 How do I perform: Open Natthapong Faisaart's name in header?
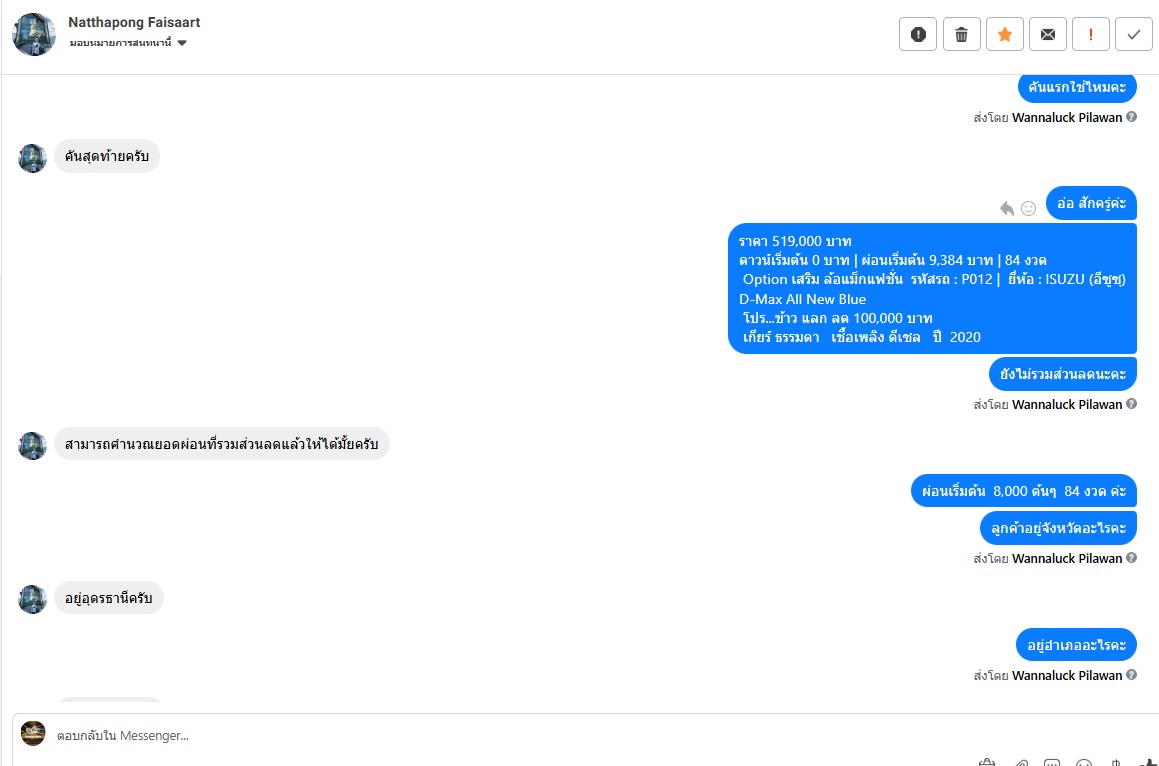click(134, 22)
